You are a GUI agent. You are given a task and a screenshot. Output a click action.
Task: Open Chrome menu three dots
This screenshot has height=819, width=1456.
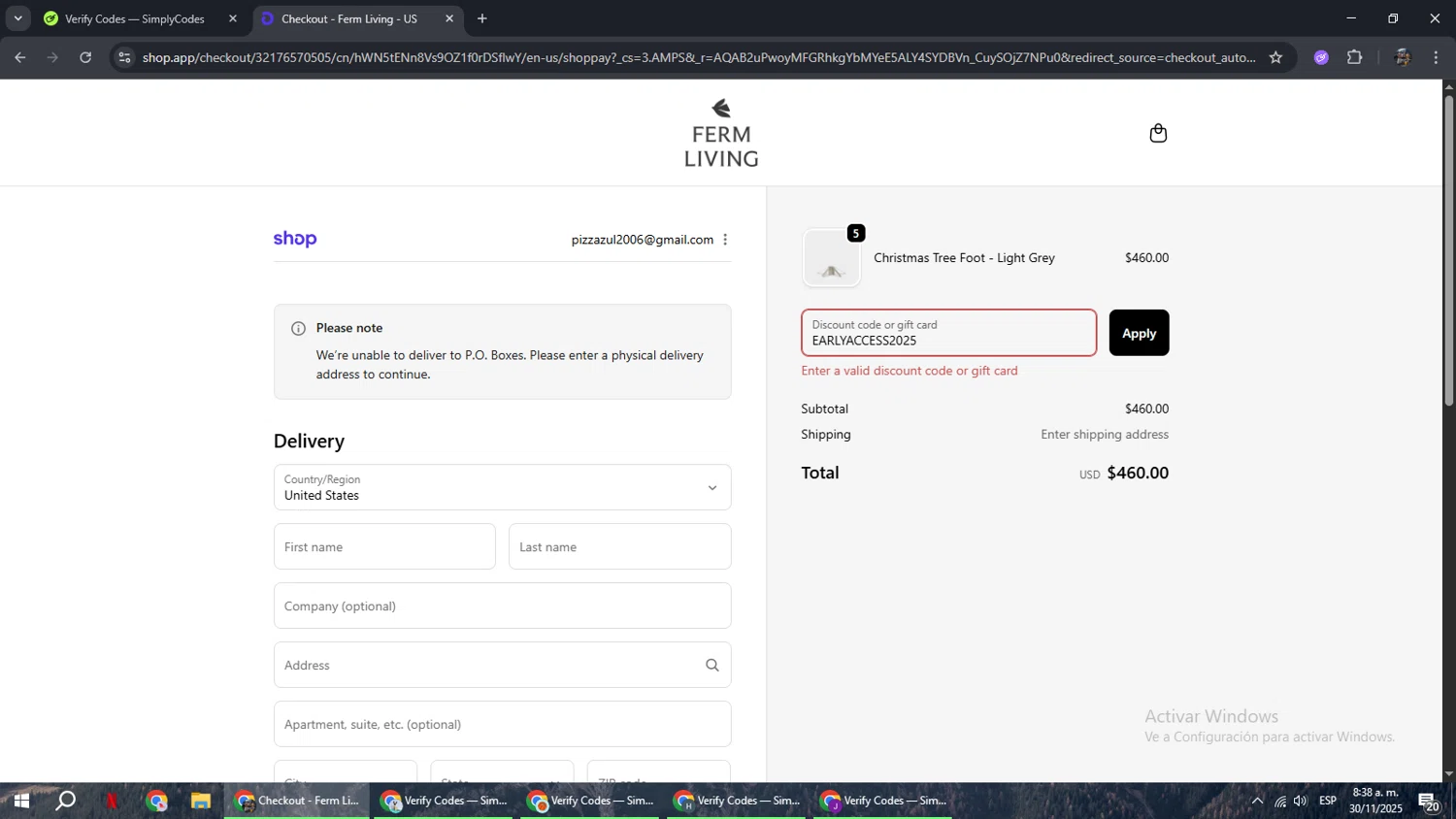click(x=1436, y=57)
